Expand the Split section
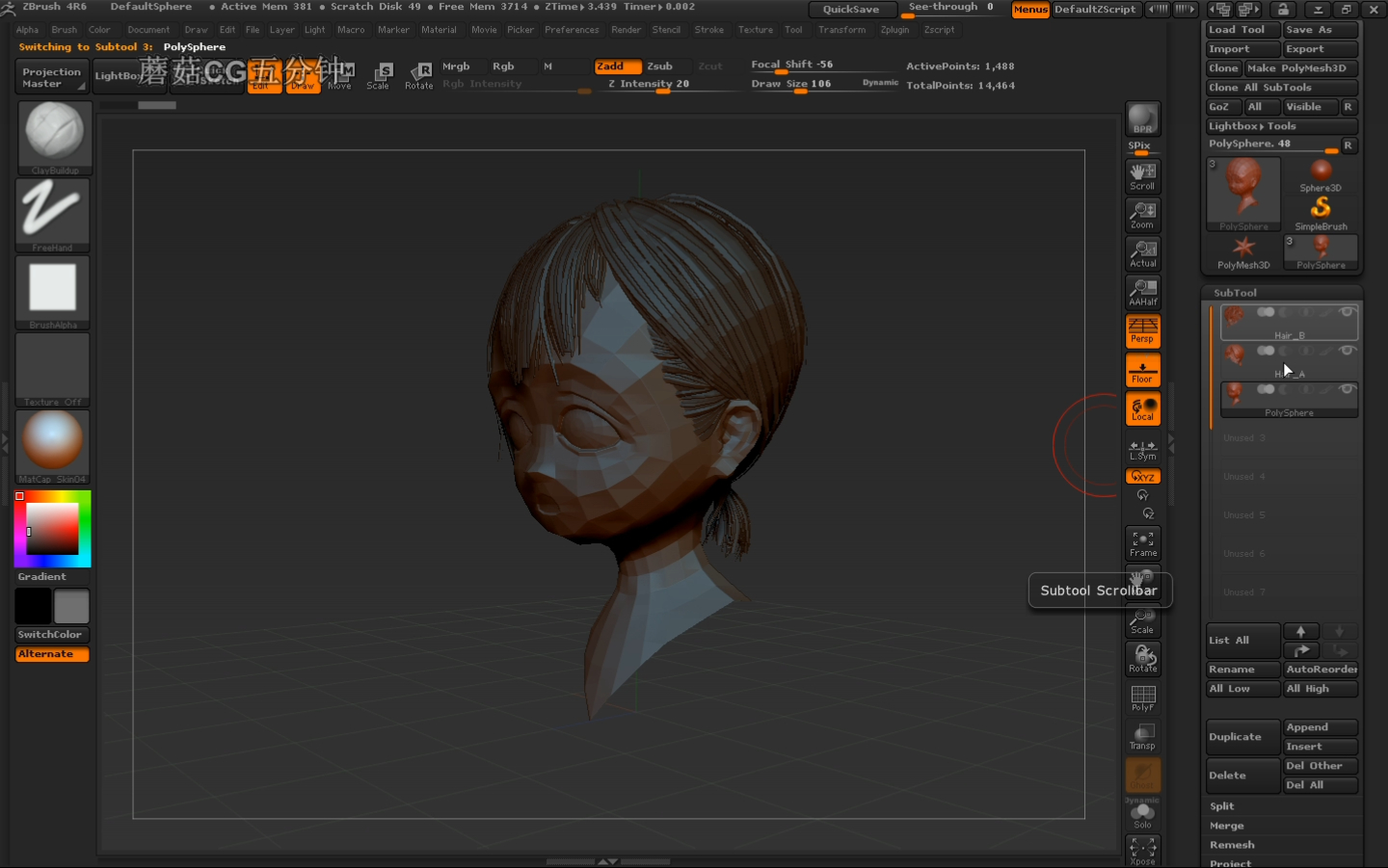Viewport: 1388px width, 868px height. click(x=1222, y=806)
